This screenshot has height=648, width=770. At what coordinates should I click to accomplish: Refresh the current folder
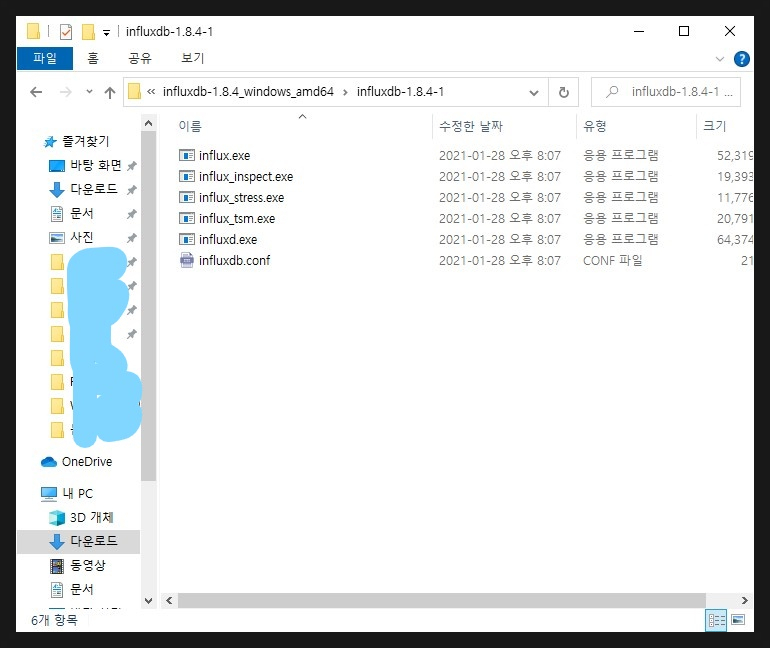point(564,92)
